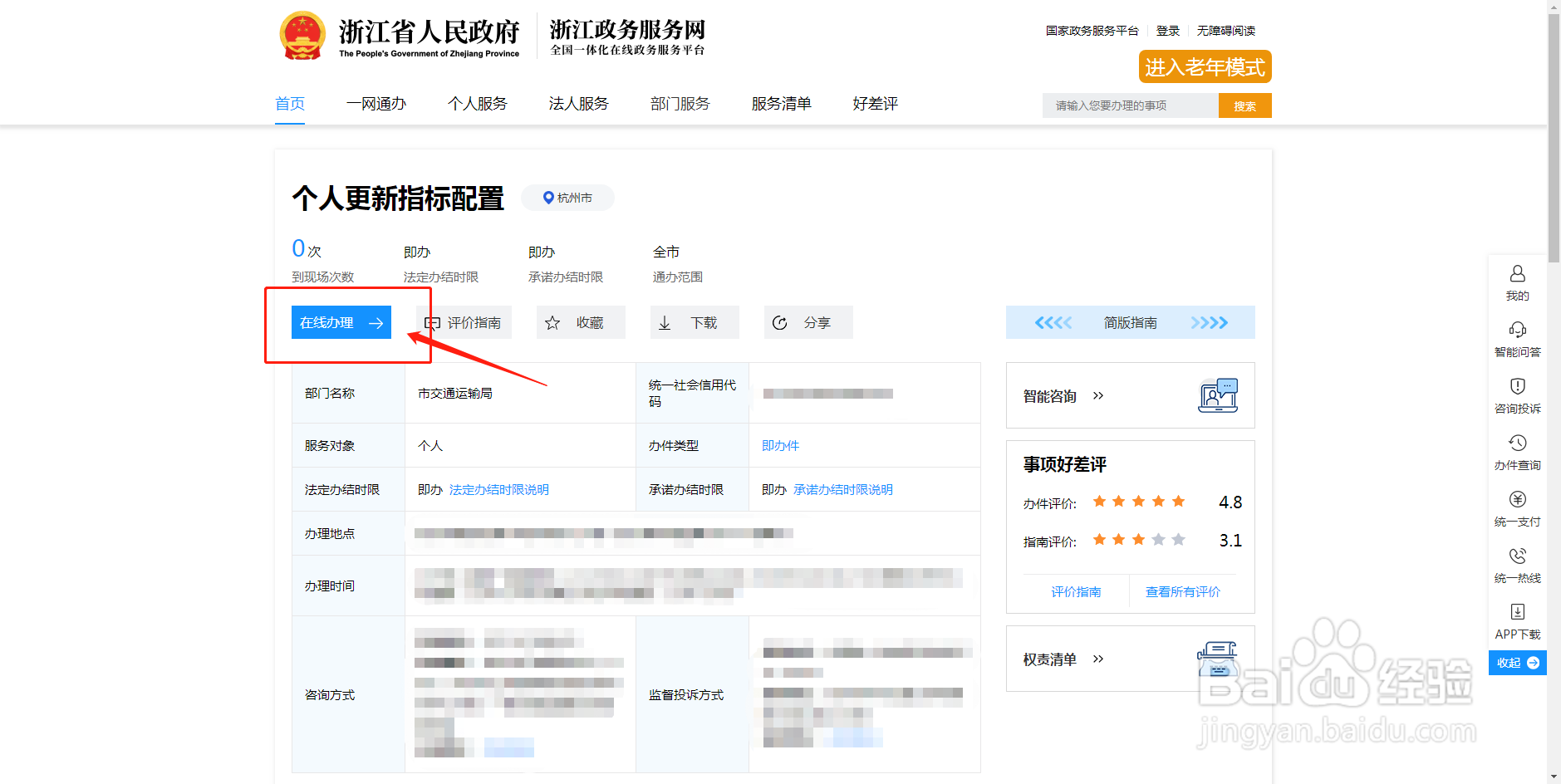Image resolution: width=1561 pixels, height=784 pixels.
Task: Click the 办件评价 star rating
Action: [x=1138, y=502]
